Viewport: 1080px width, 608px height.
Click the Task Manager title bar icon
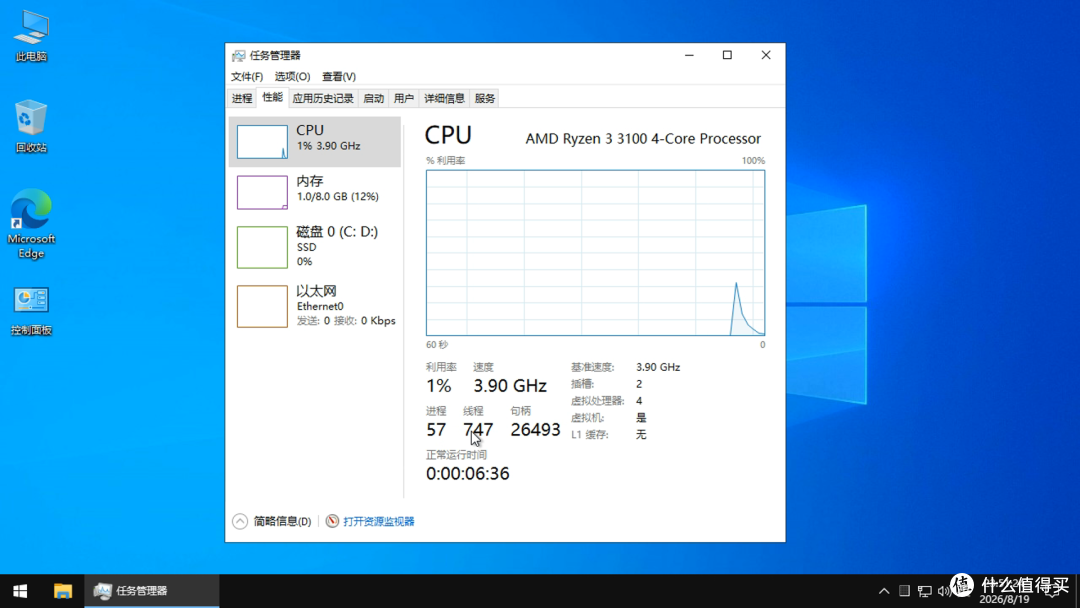coord(238,56)
